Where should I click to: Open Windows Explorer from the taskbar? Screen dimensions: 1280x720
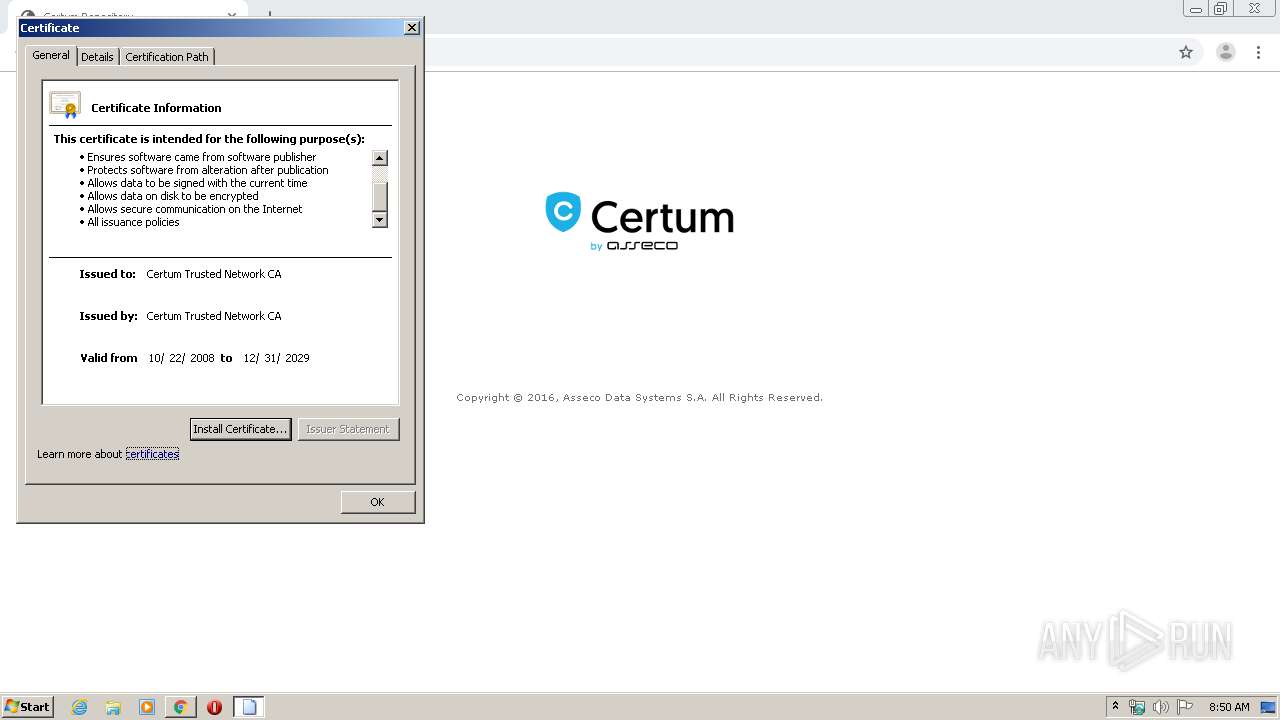113,707
